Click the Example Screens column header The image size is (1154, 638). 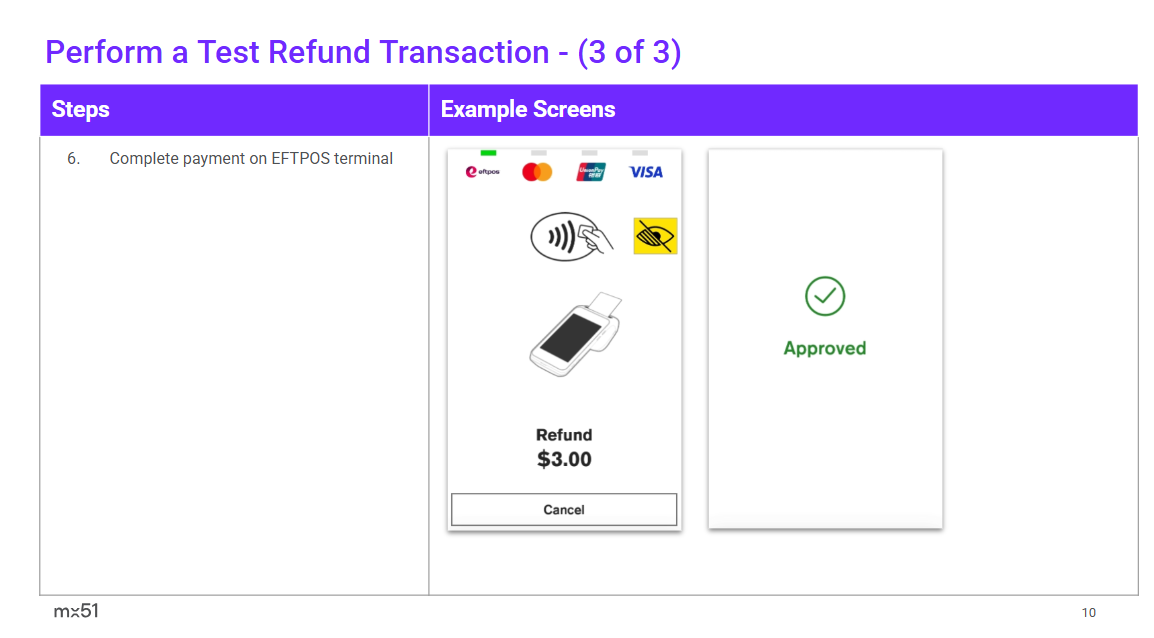[x=528, y=110]
